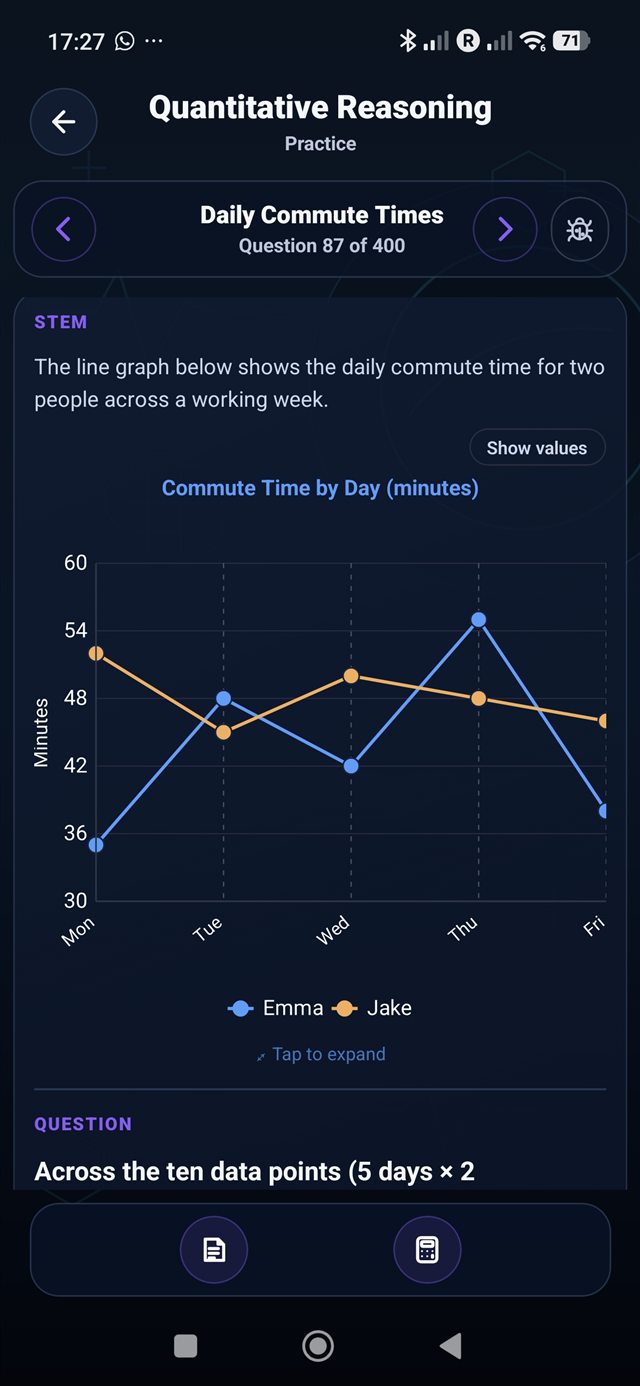The width and height of the screenshot is (640, 1386).
Task: Tap to expand the chart
Action: click(x=320, y=1054)
